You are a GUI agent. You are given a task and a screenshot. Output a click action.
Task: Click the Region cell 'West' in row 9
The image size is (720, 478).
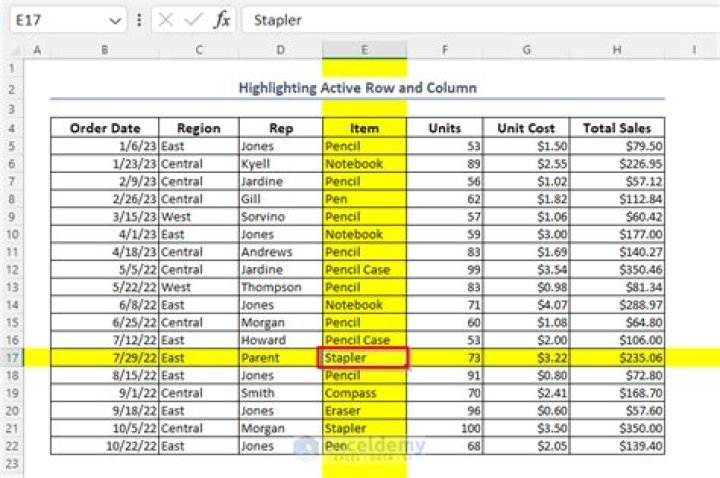click(199, 216)
